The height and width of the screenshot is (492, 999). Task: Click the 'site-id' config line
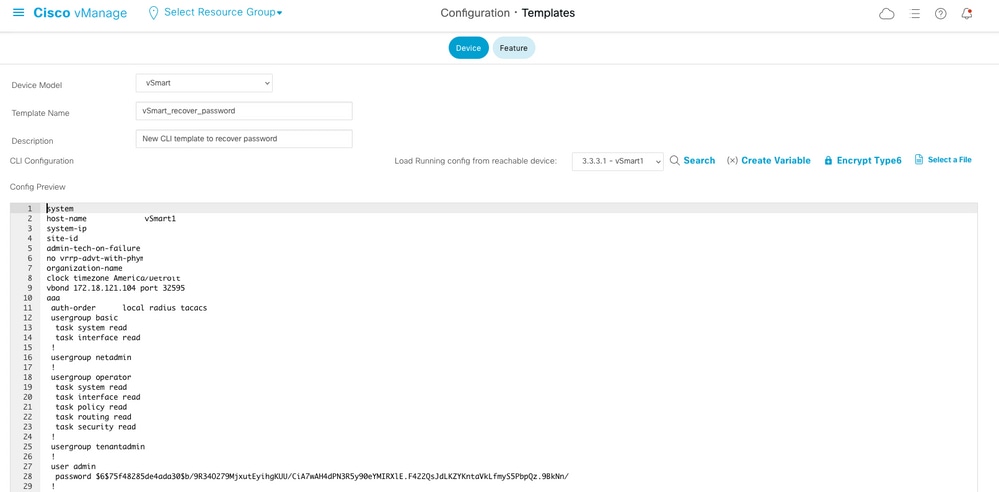pyautogui.click(x=62, y=238)
